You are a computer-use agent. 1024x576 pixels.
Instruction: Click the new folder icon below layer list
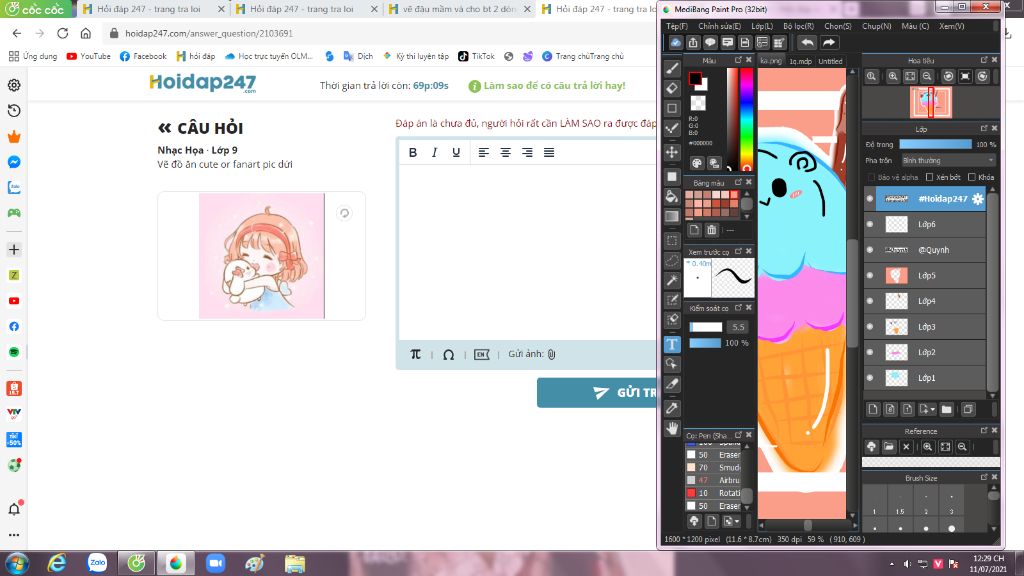tap(947, 409)
